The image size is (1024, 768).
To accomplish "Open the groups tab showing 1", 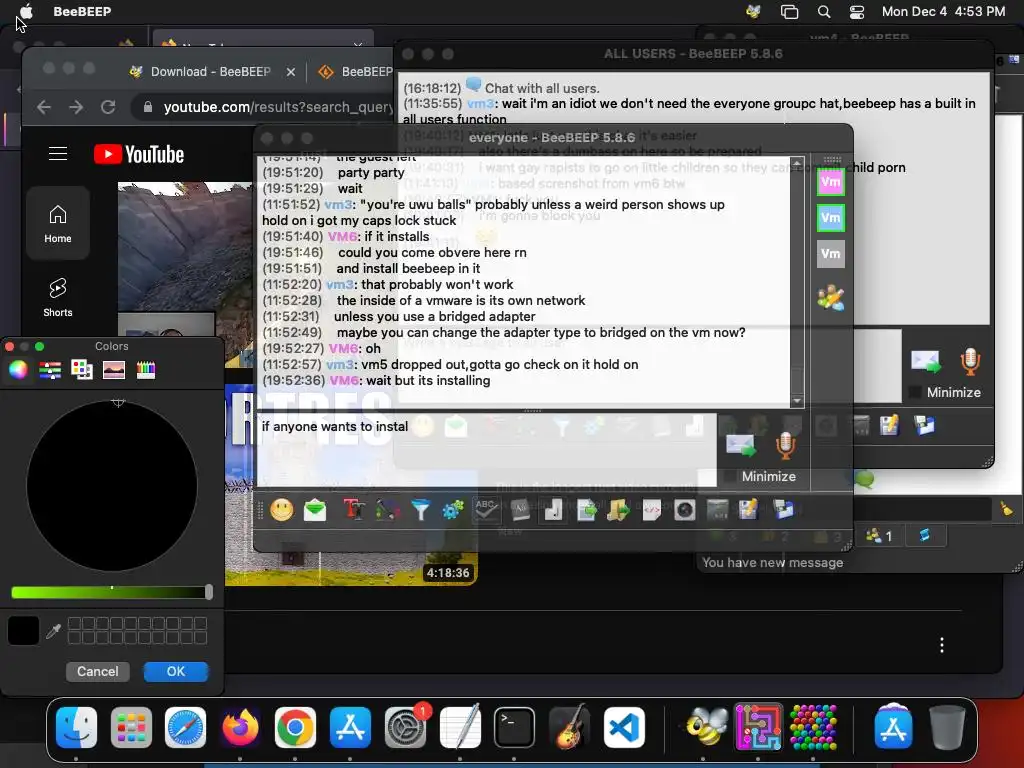I will pyautogui.click(x=878, y=536).
